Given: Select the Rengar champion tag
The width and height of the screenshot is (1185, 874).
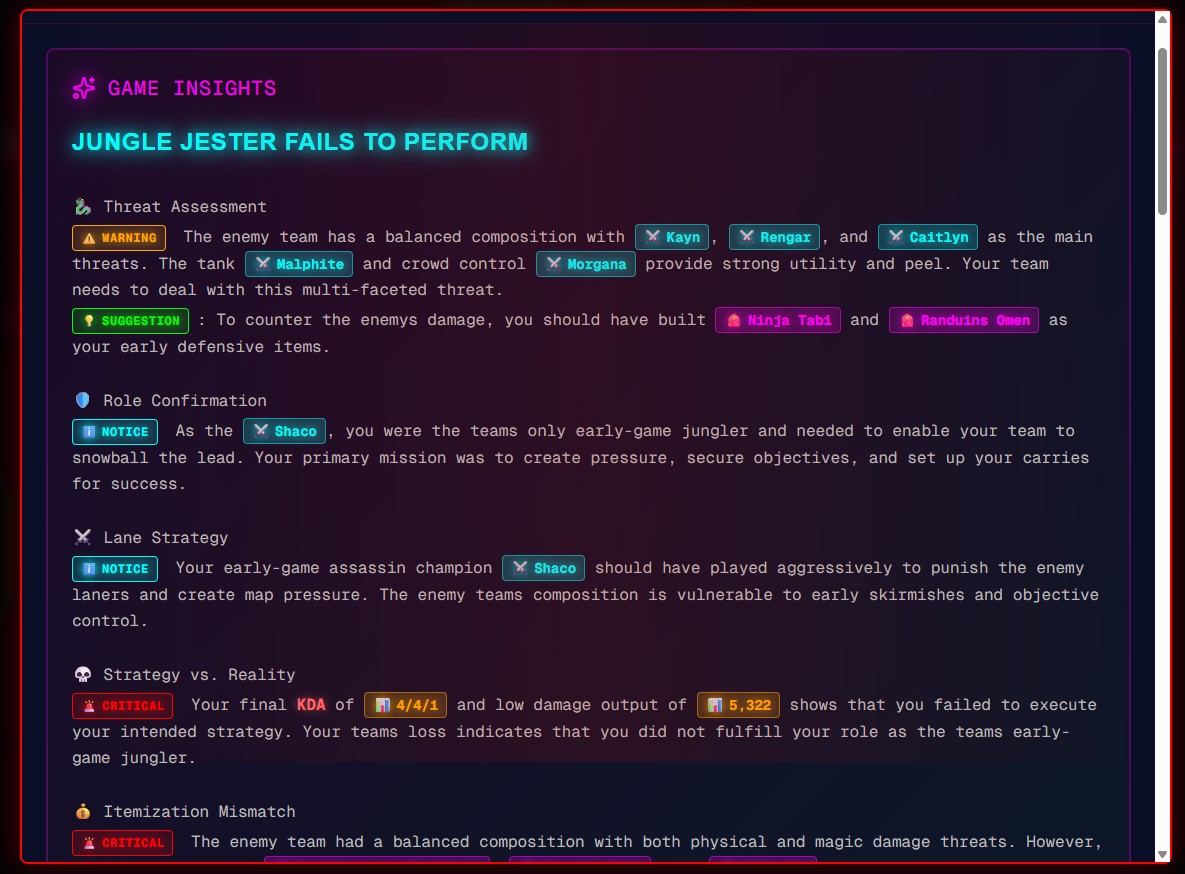Looking at the screenshot, I should click(x=774, y=237).
